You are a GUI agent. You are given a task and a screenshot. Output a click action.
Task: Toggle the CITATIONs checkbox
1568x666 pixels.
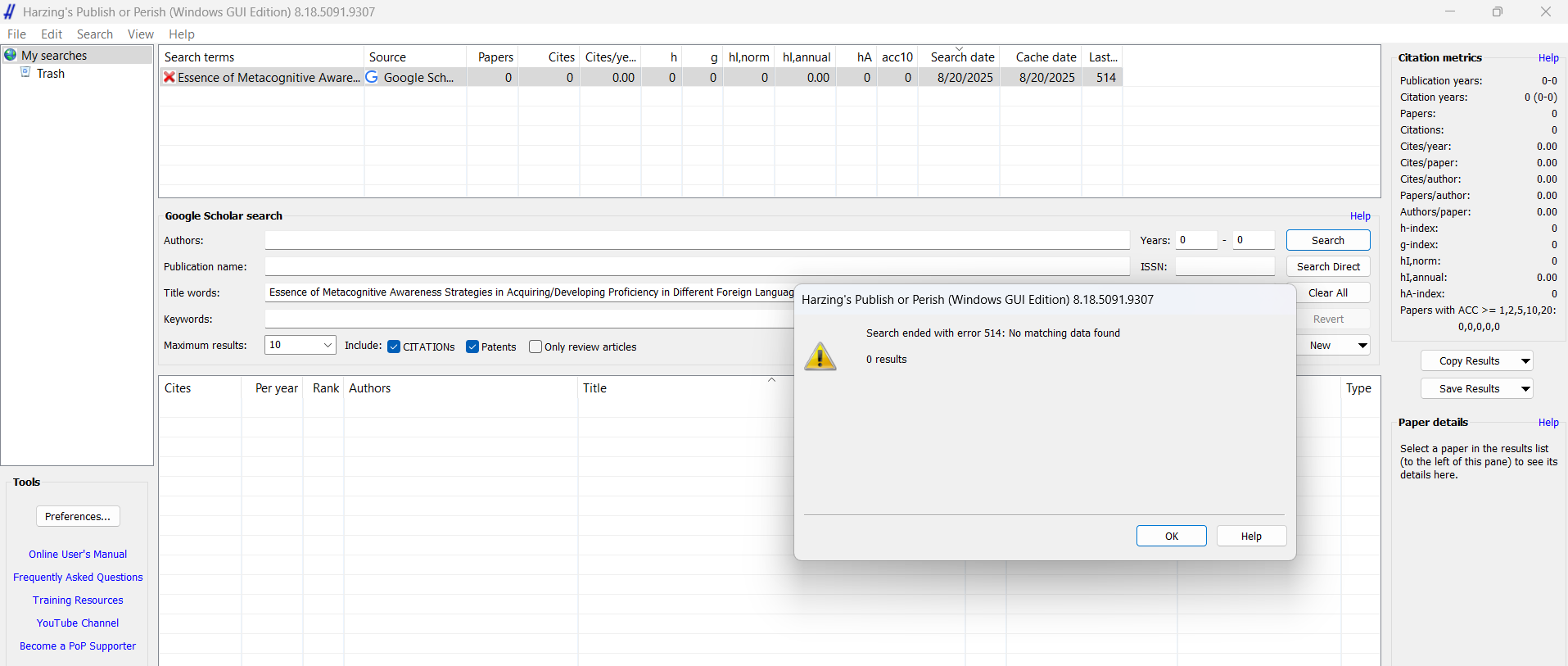pyautogui.click(x=394, y=347)
